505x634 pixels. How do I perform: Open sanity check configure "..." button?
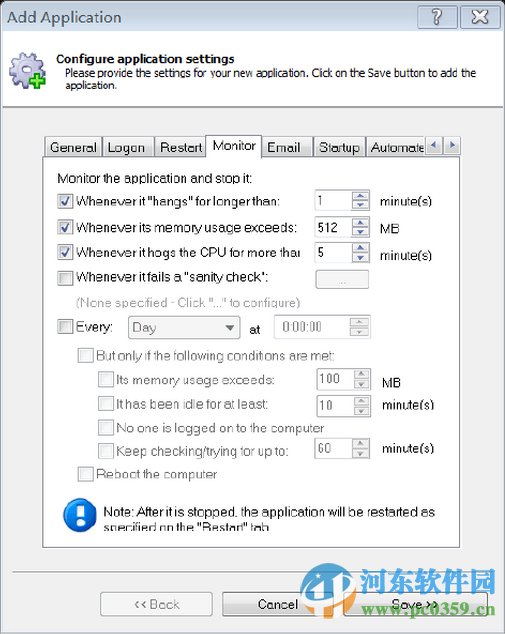342,279
